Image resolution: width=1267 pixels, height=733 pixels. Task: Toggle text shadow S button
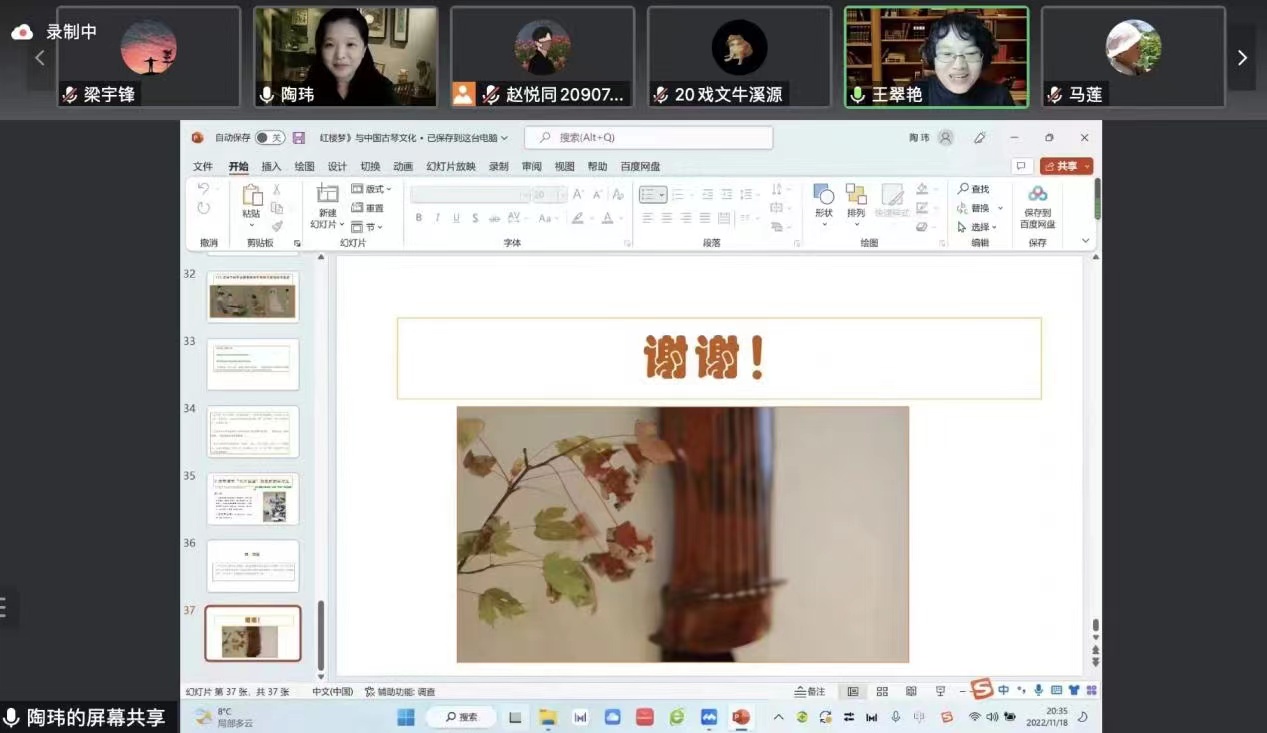475,218
